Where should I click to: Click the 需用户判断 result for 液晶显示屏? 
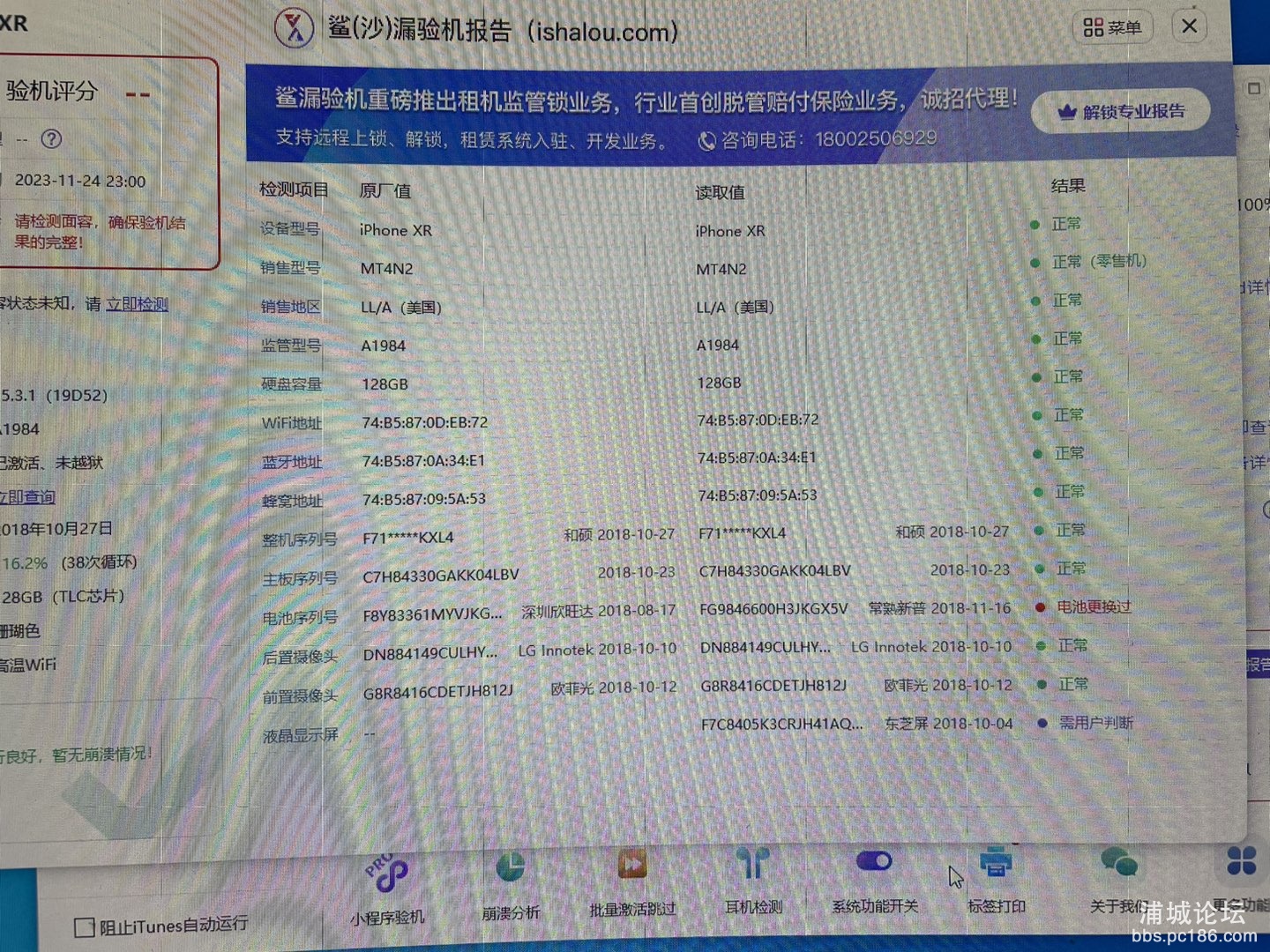tap(1095, 723)
